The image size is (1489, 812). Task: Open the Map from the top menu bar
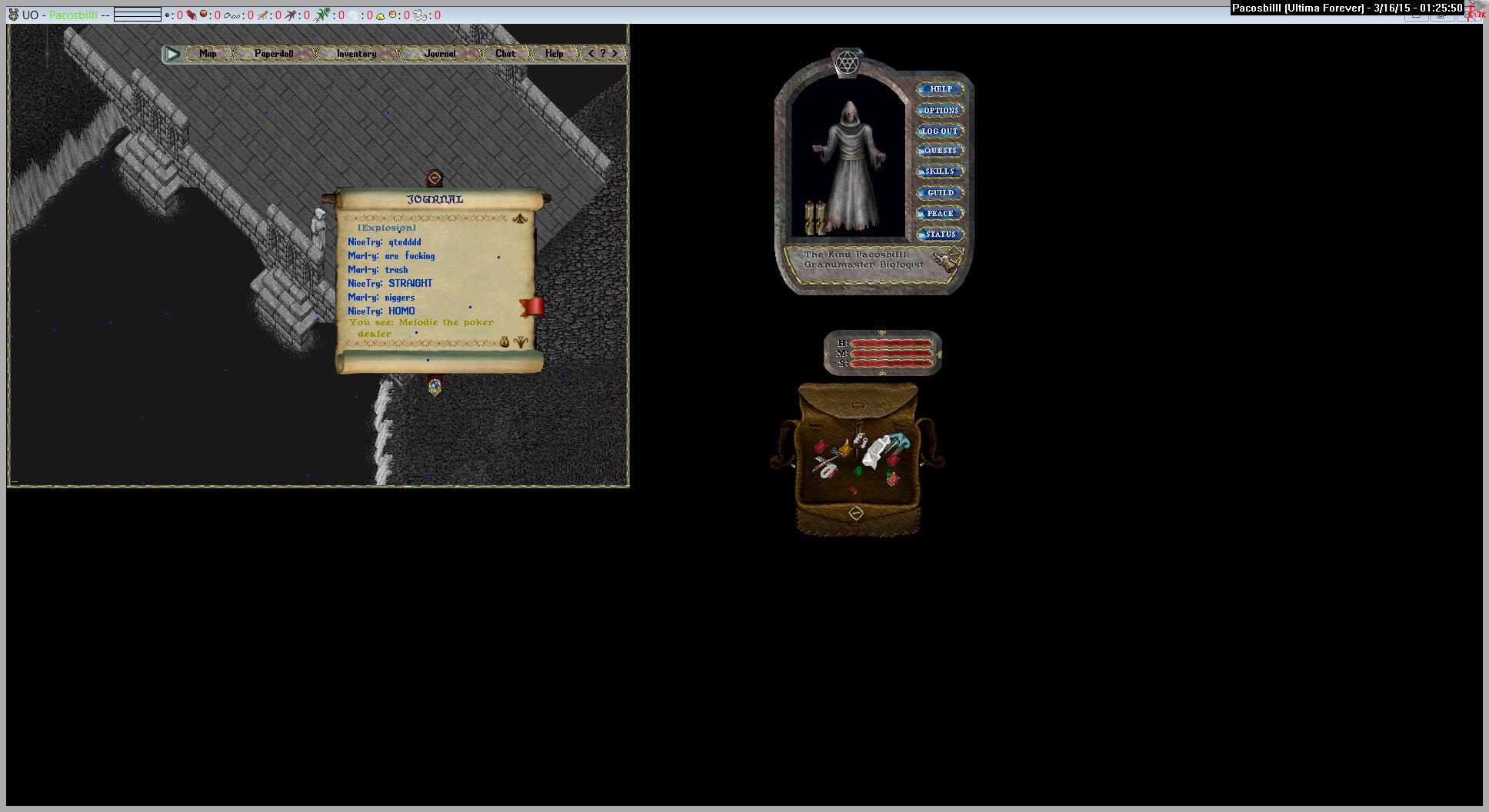[208, 54]
